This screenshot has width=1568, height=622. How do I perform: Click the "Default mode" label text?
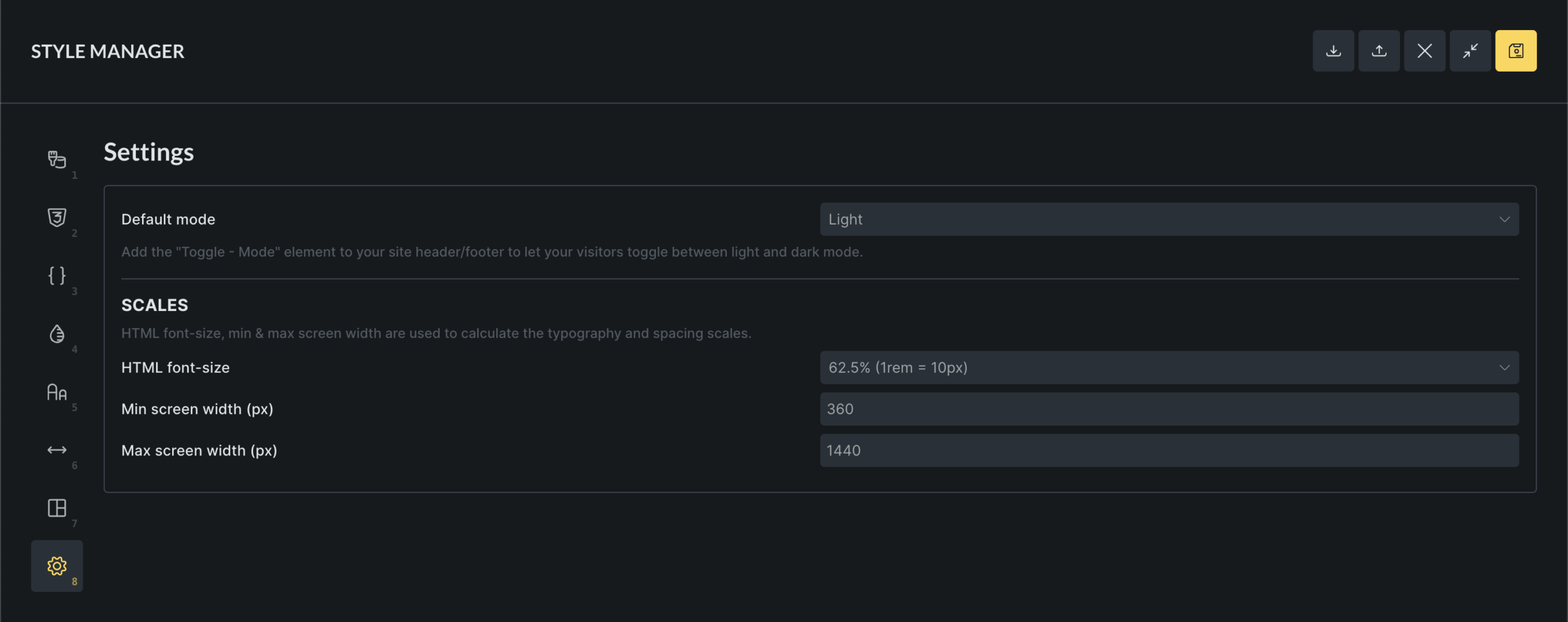(168, 219)
